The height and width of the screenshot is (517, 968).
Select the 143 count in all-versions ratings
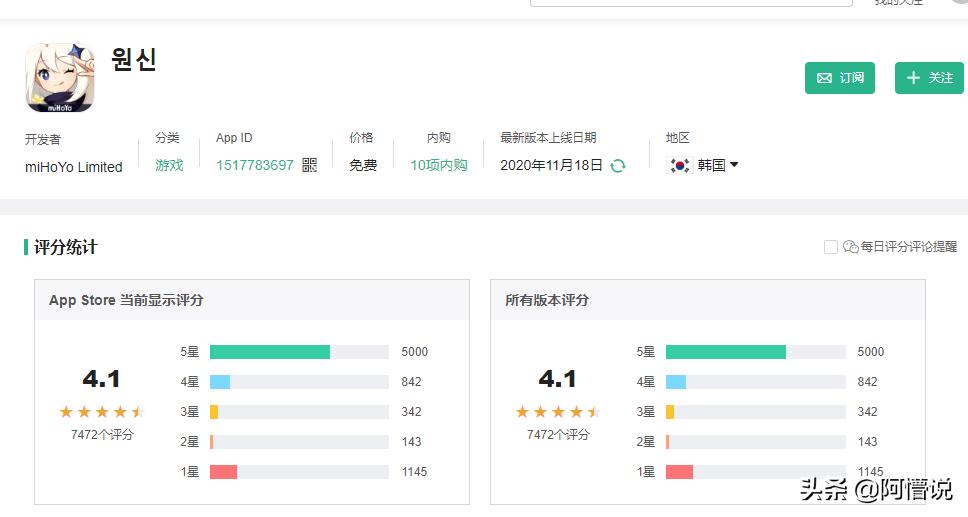(867, 442)
